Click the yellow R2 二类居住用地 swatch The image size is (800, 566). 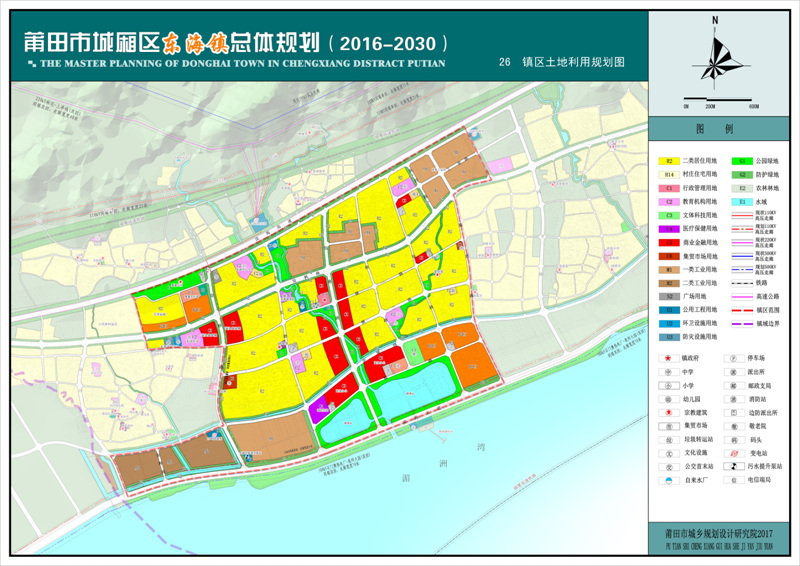669,160
